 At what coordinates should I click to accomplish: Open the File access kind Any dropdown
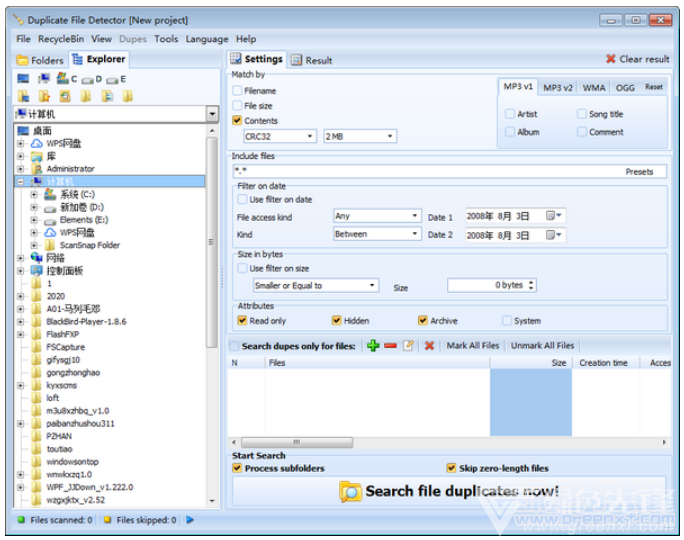point(377,216)
